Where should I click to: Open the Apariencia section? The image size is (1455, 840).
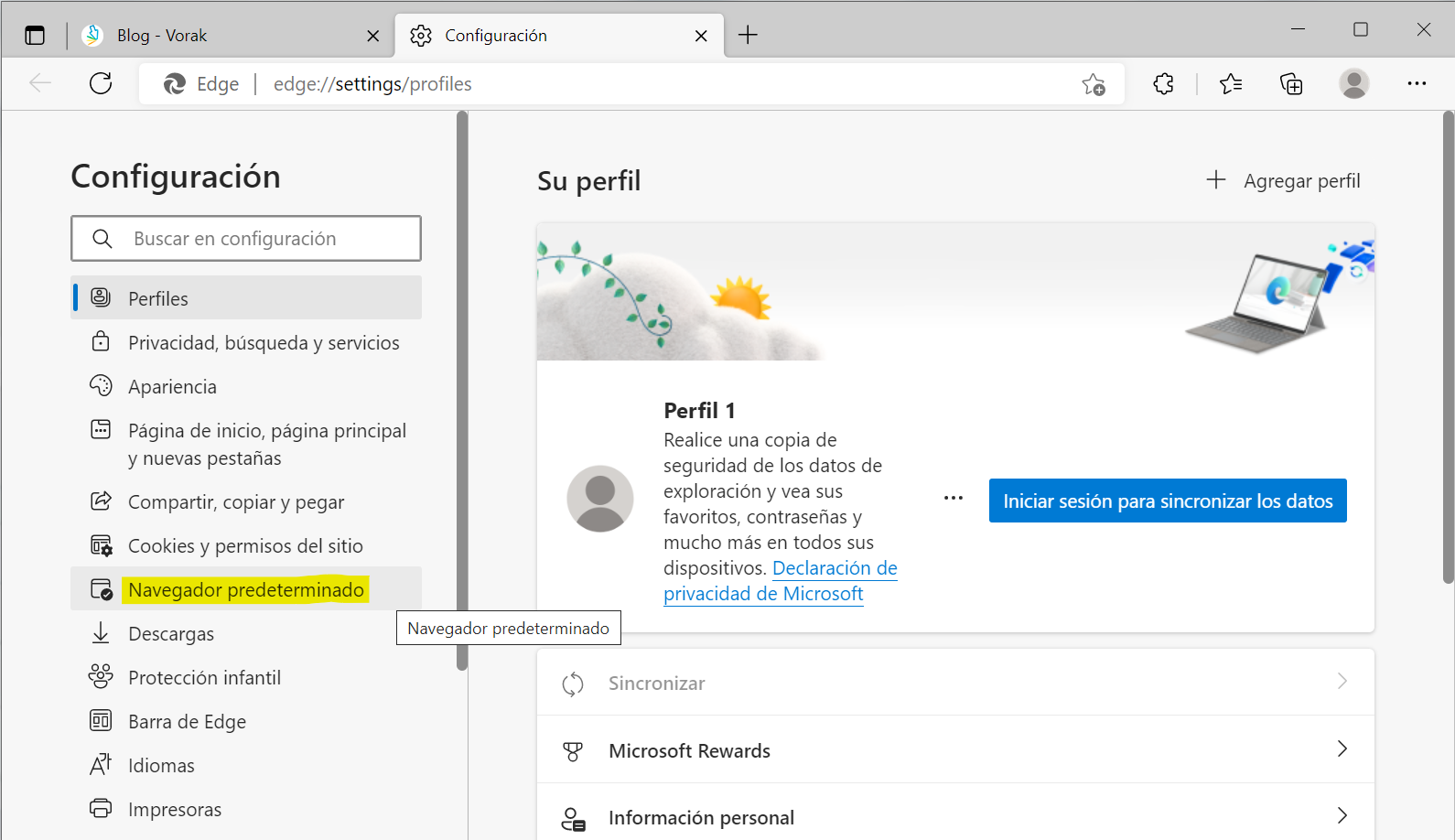[246, 386]
